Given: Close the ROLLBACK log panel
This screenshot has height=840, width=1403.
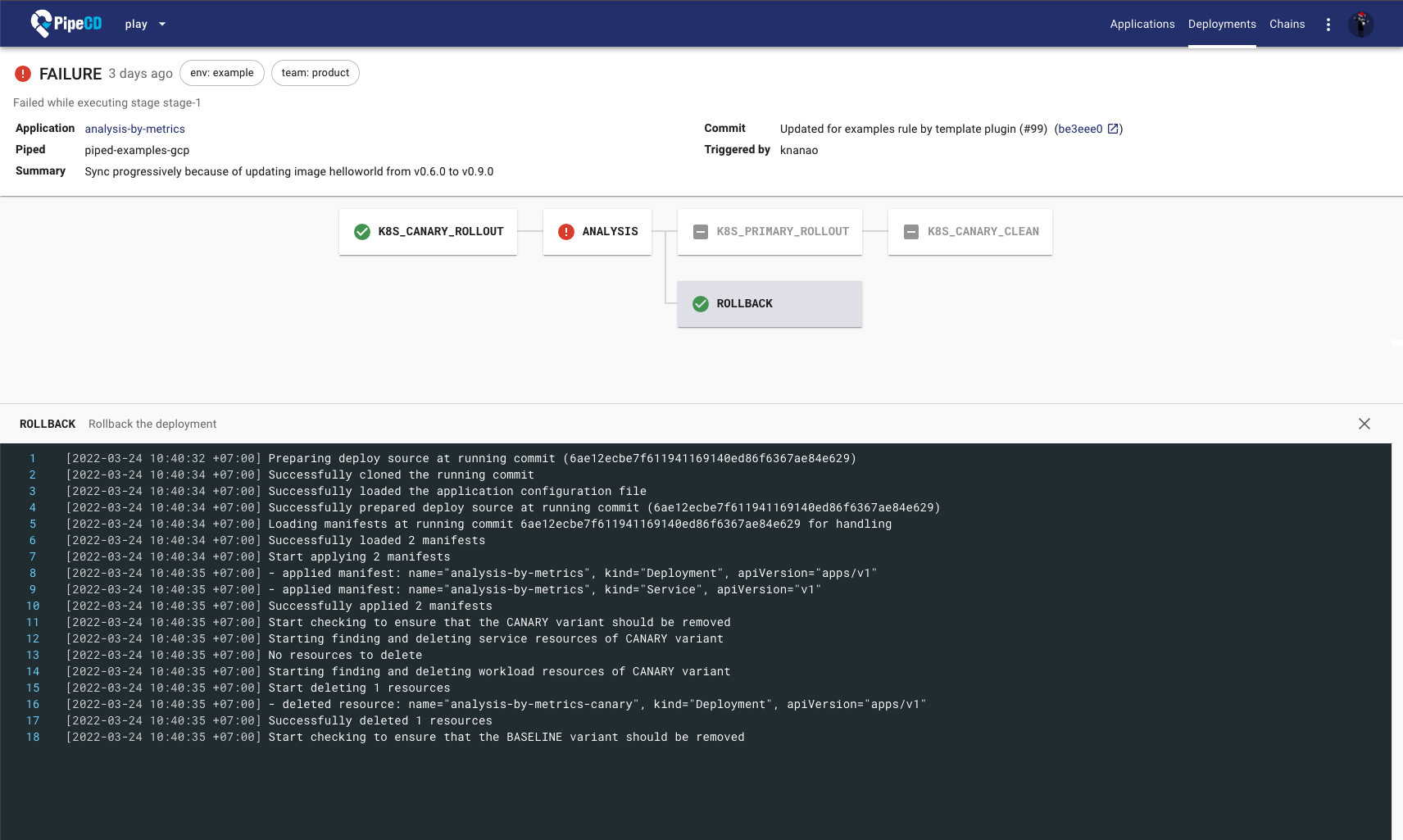Looking at the screenshot, I should click(x=1364, y=424).
